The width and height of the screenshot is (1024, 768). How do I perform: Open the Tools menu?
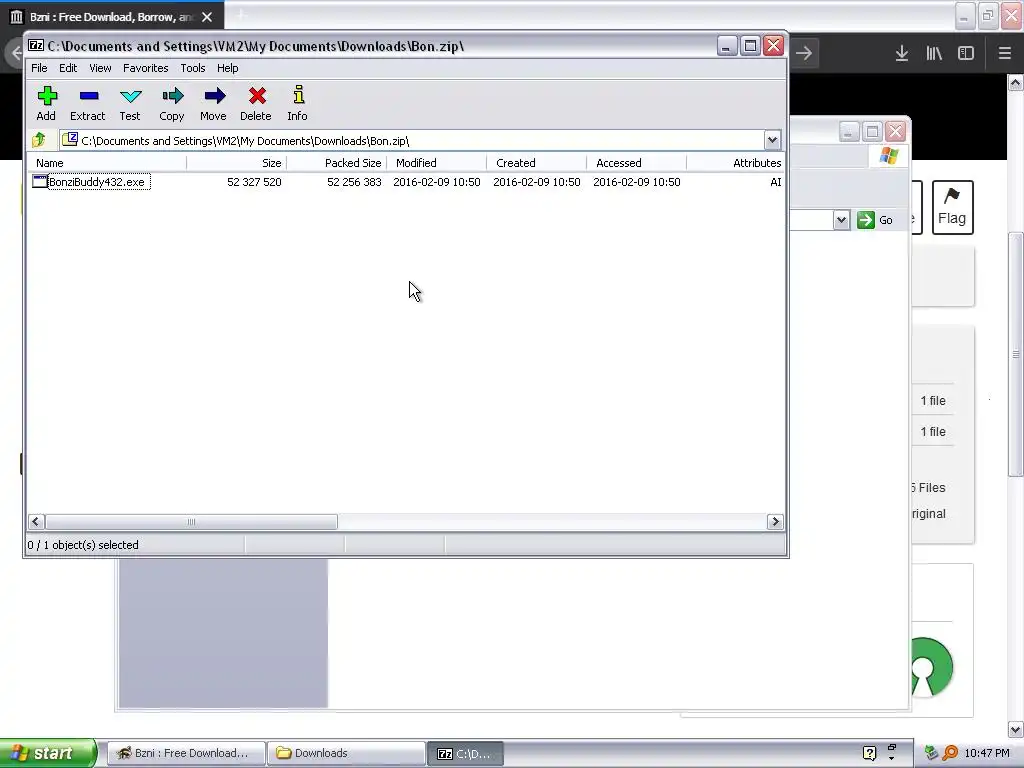click(193, 68)
